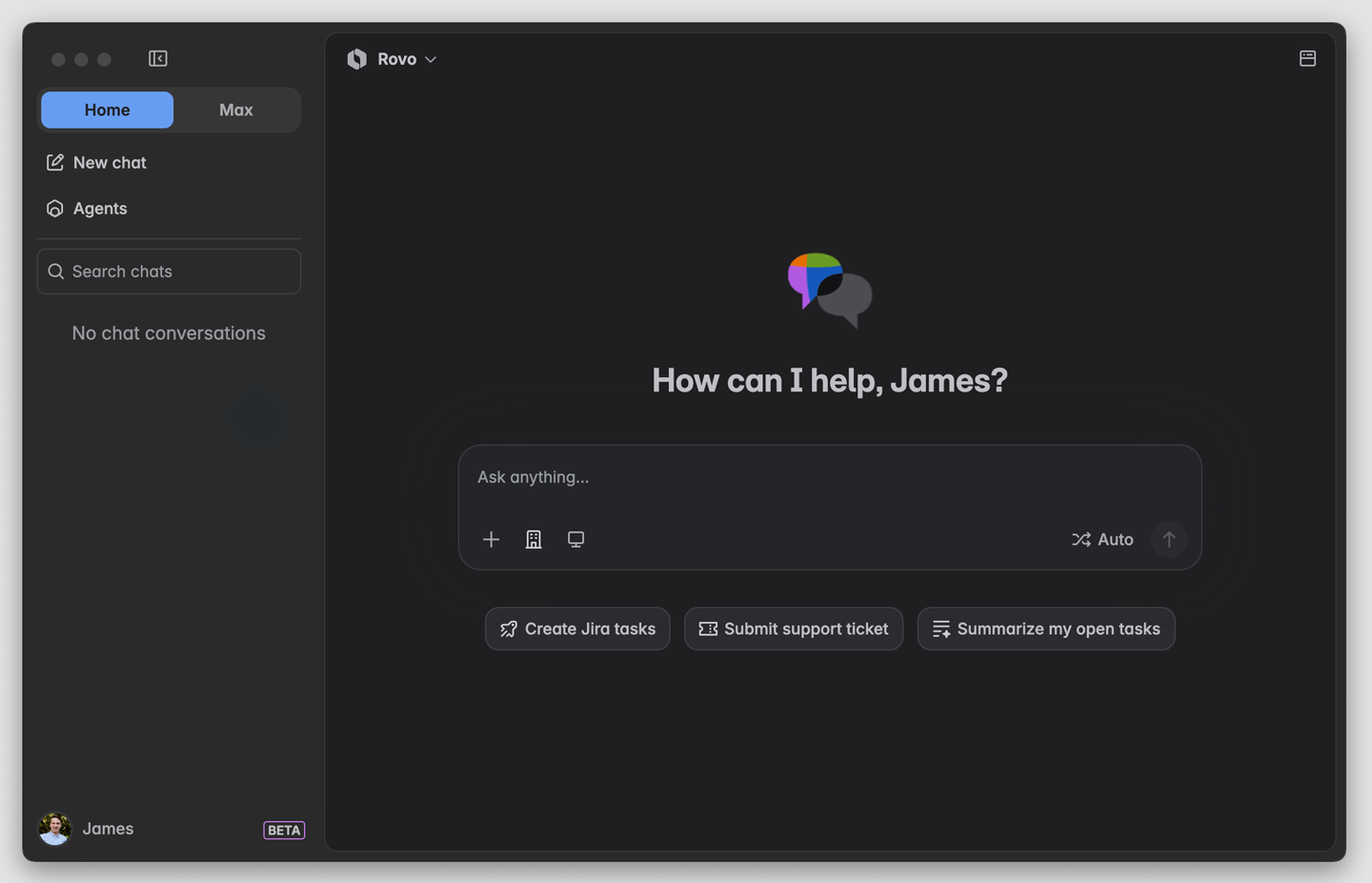Click the send arrow button
Screen dimensions: 1372x883
(x=1169, y=540)
